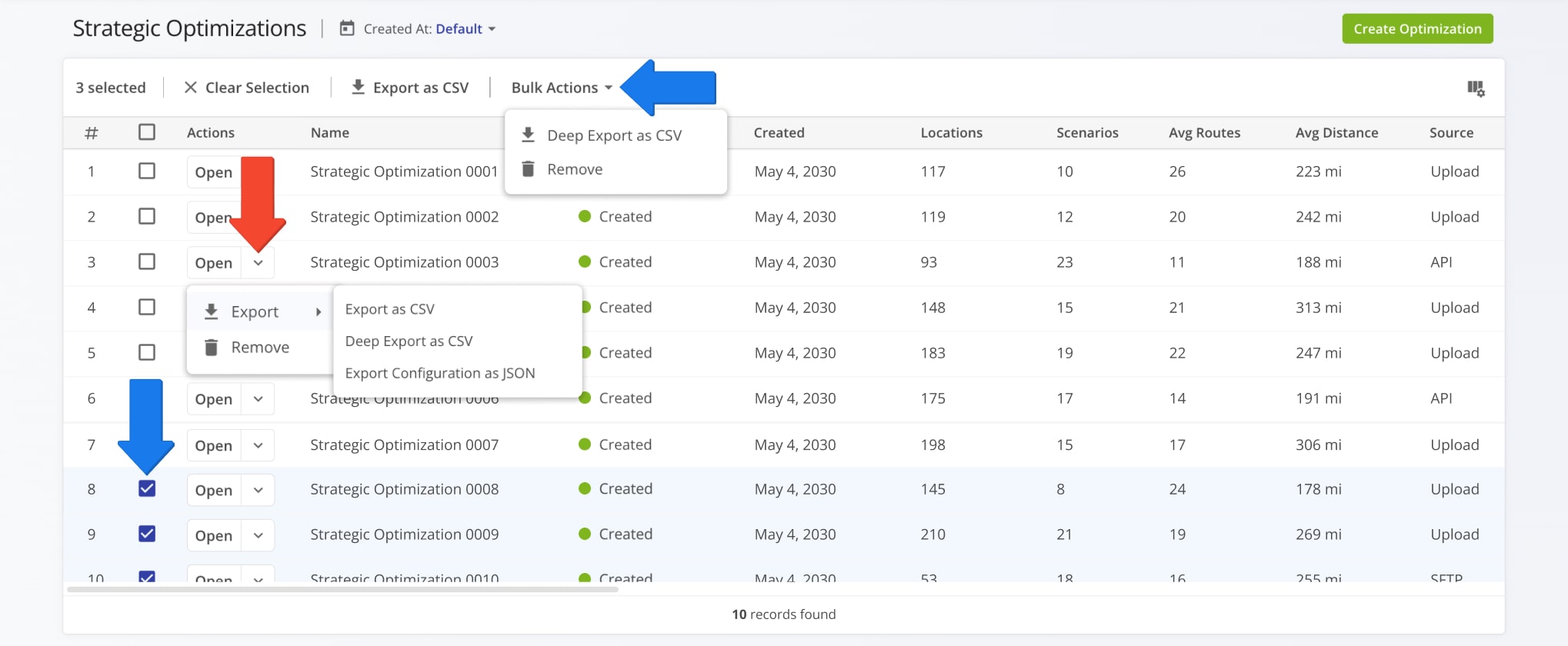The height and width of the screenshot is (646, 1568).
Task: Click download icon beside Deep Export as CSV
Action: [528, 135]
